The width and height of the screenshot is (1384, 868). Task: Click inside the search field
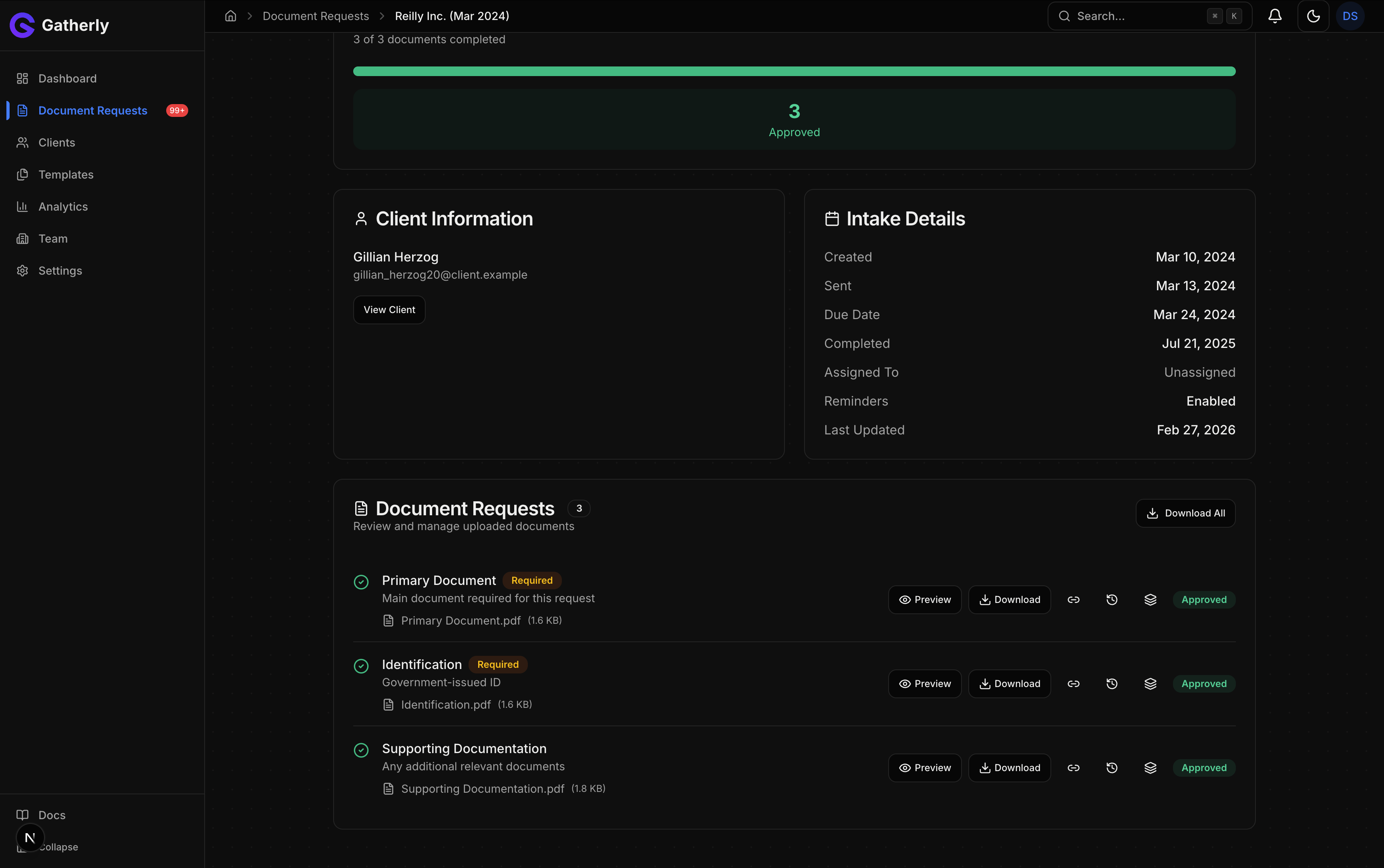tap(1143, 16)
